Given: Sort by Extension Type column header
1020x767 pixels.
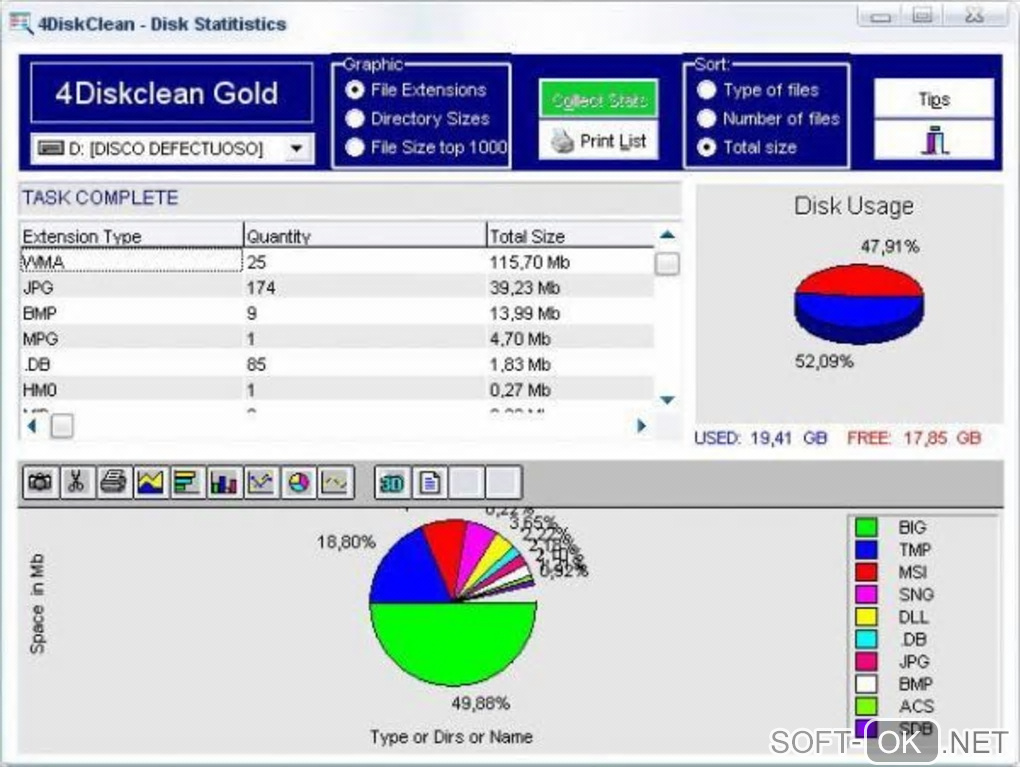Looking at the screenshot, I should 131,235.
